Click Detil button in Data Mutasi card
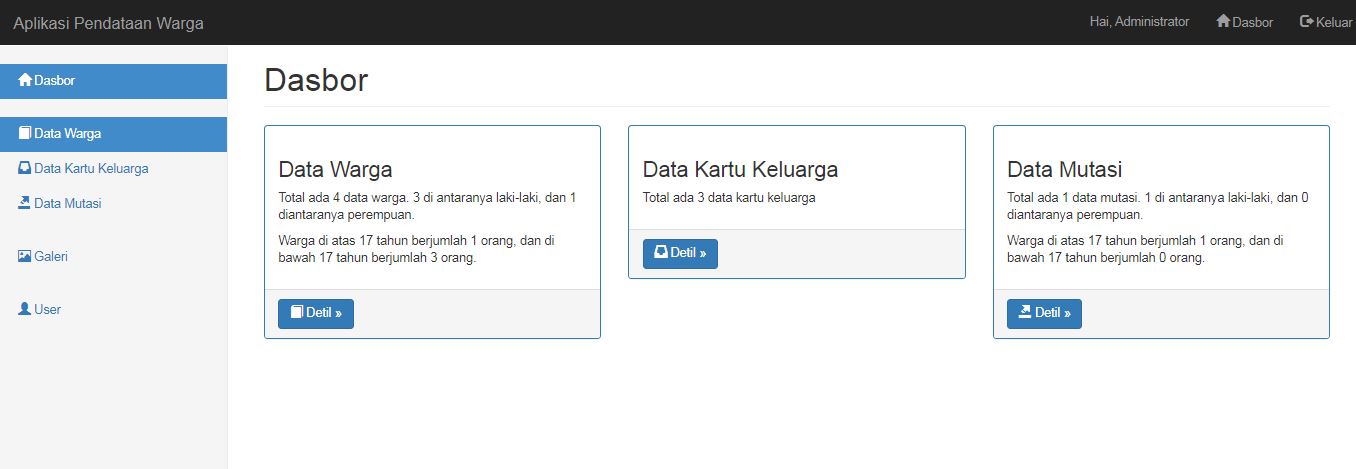The height and width of the screenshot is (469, 1356). [x=1044, y=313]
